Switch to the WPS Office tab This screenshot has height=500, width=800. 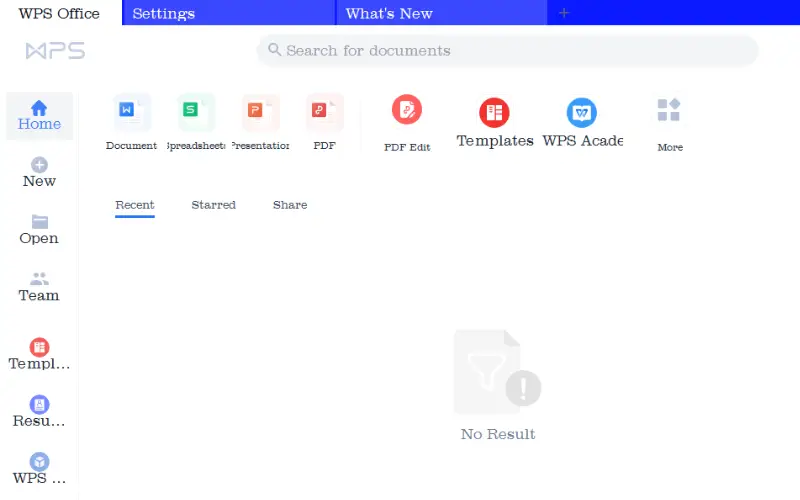(x=59, y=13)
